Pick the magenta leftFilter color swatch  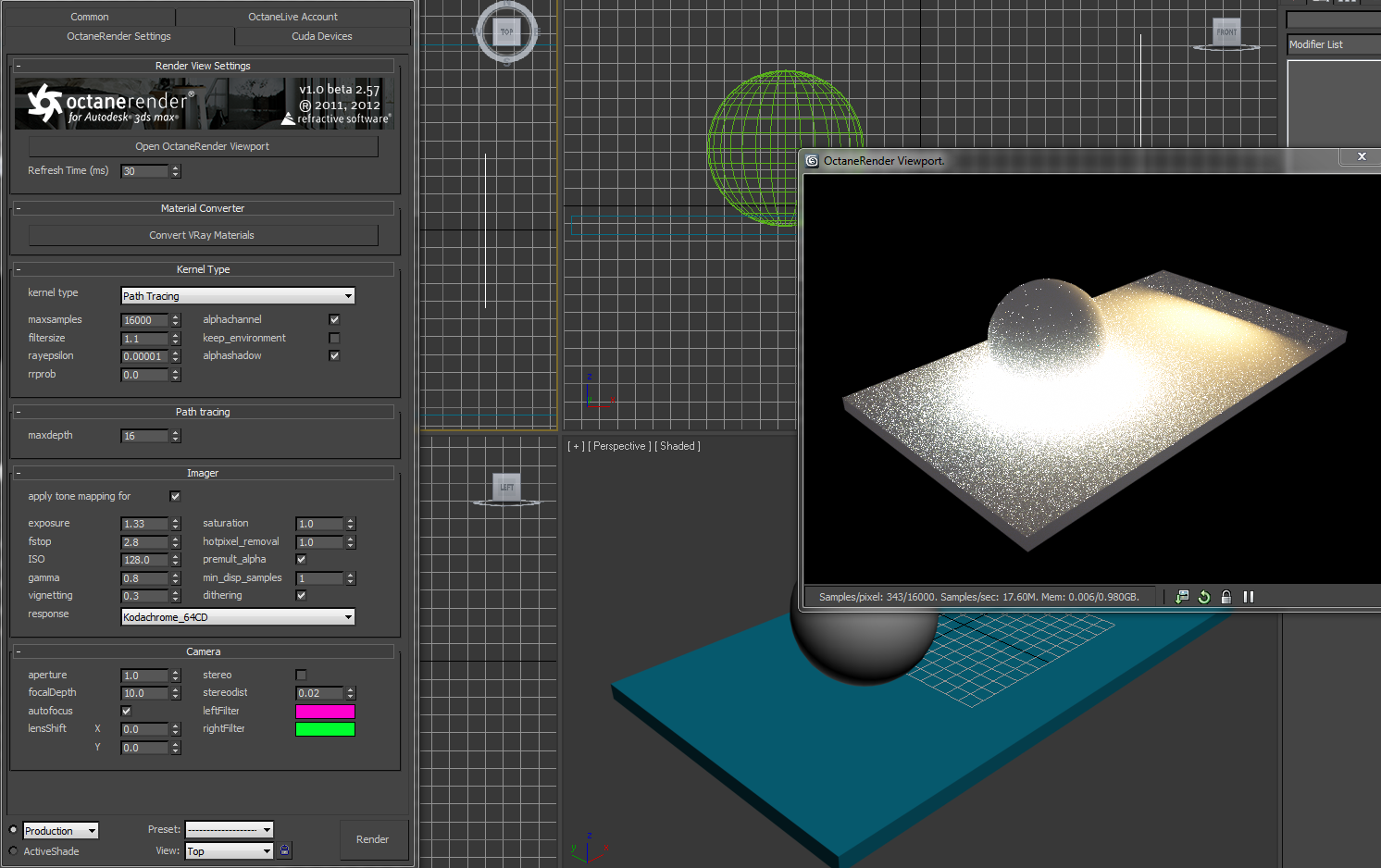point(325,711)
